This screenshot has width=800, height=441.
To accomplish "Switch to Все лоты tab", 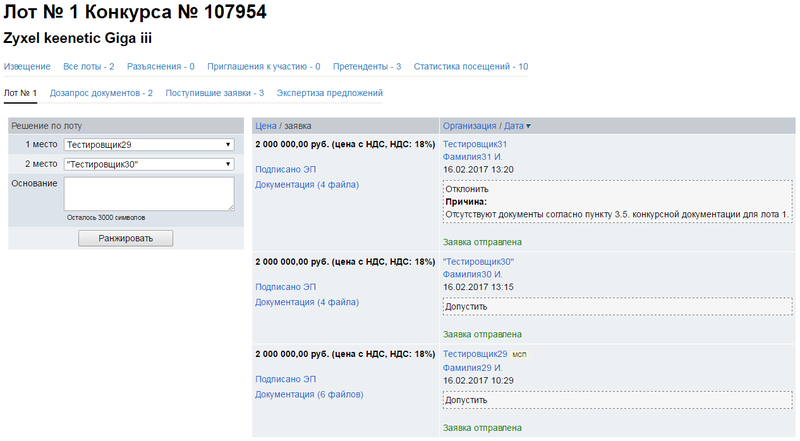I will (x=88, y=66).
